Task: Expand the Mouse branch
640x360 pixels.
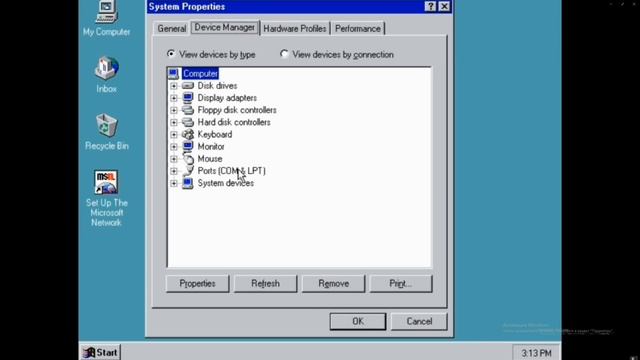Action: pyautogui.click(x=174, y=159)
